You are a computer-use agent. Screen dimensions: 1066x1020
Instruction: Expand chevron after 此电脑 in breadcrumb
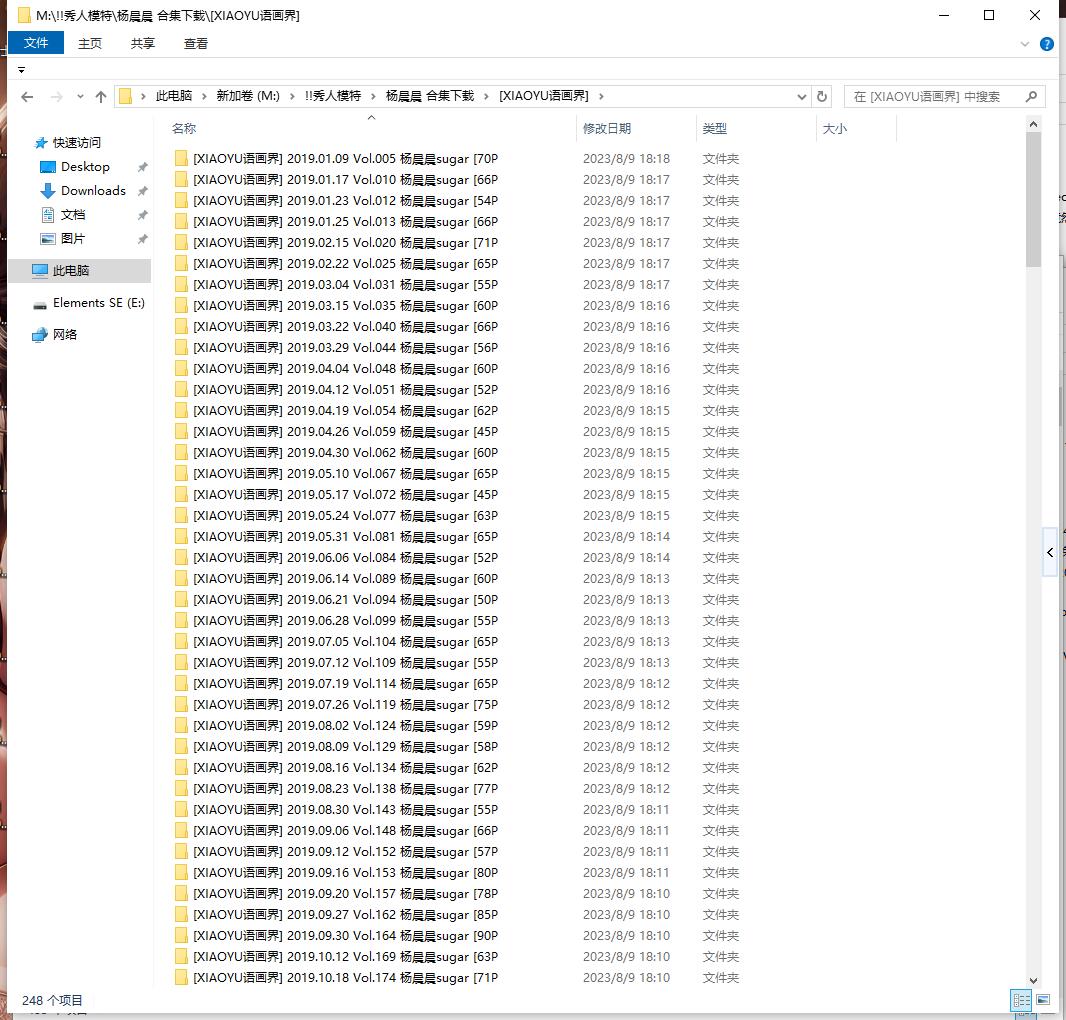204,97
